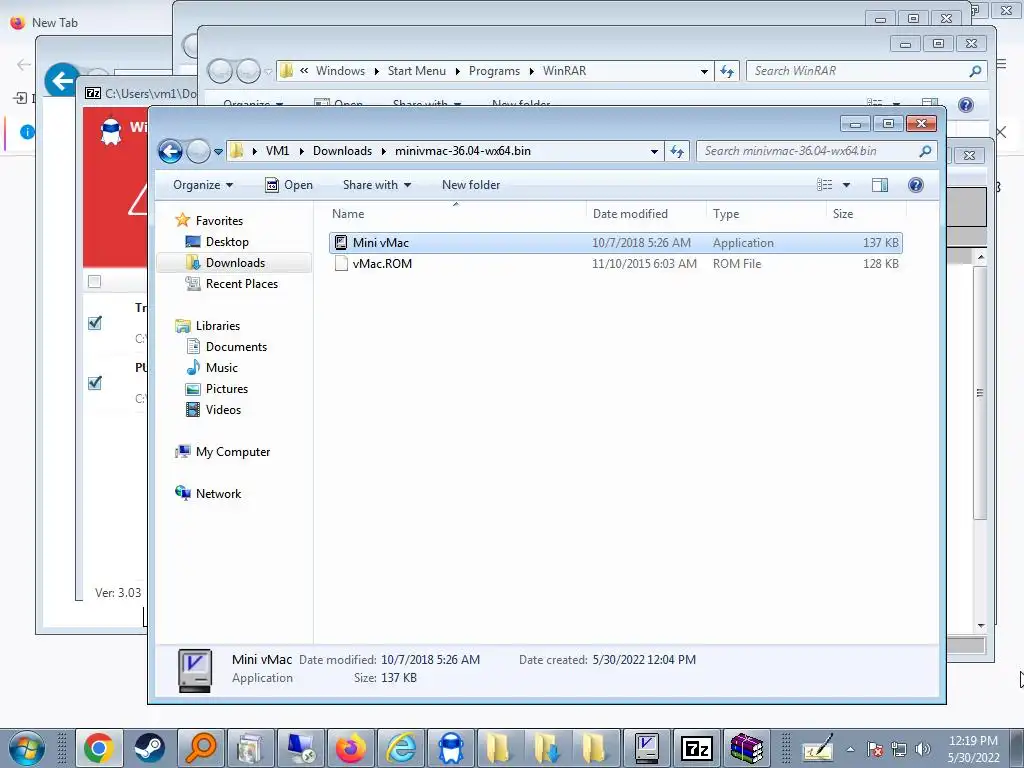This screenshot has width=1024, height=768.
Task: Select Libraries in navigation pane
Action: [217, 325]
